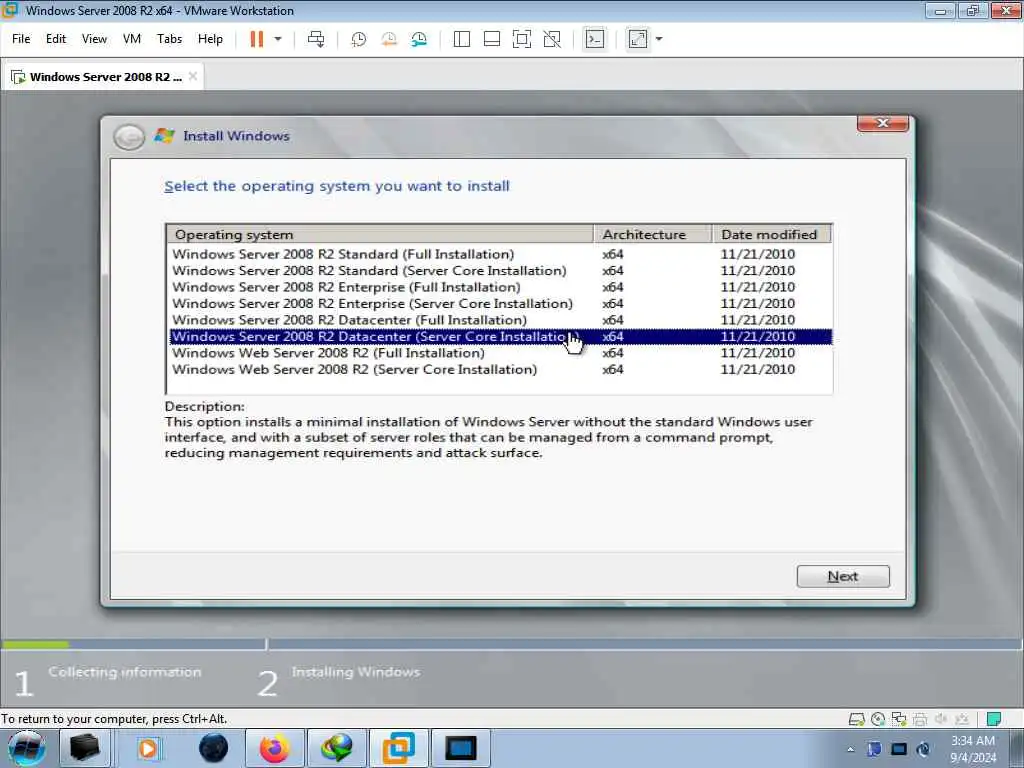
Task: Enter full screen mode
Action: (522, 39)
